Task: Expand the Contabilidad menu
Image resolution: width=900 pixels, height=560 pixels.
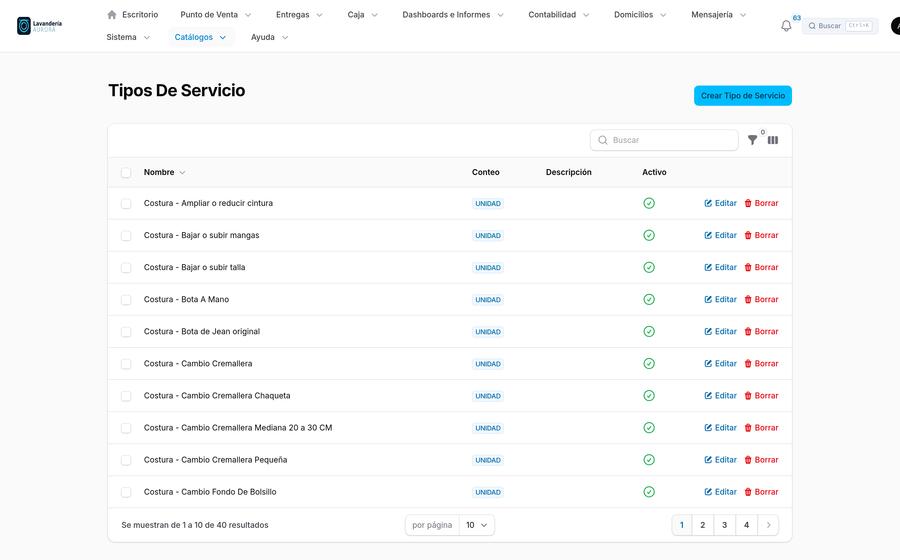Action: pos(558,14)
